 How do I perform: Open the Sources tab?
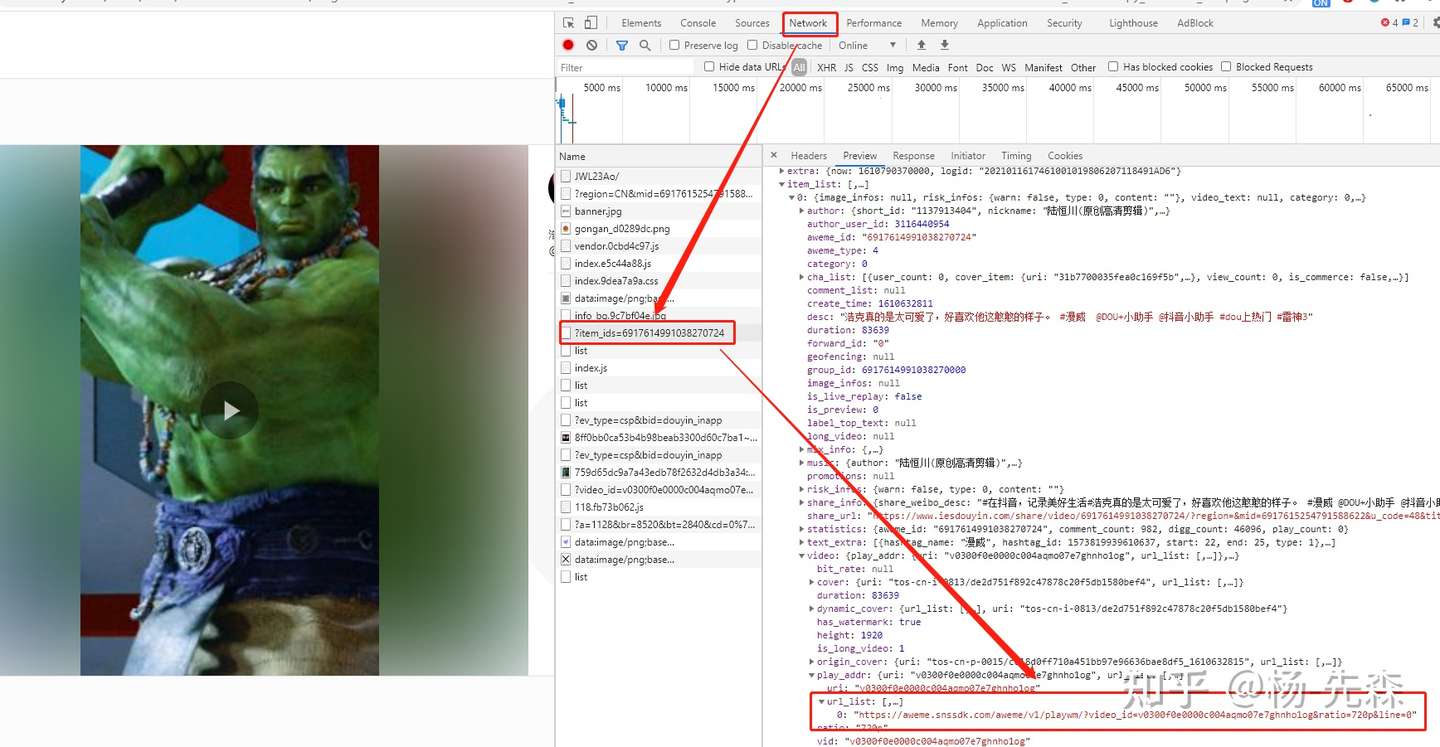tap(752, 23)
